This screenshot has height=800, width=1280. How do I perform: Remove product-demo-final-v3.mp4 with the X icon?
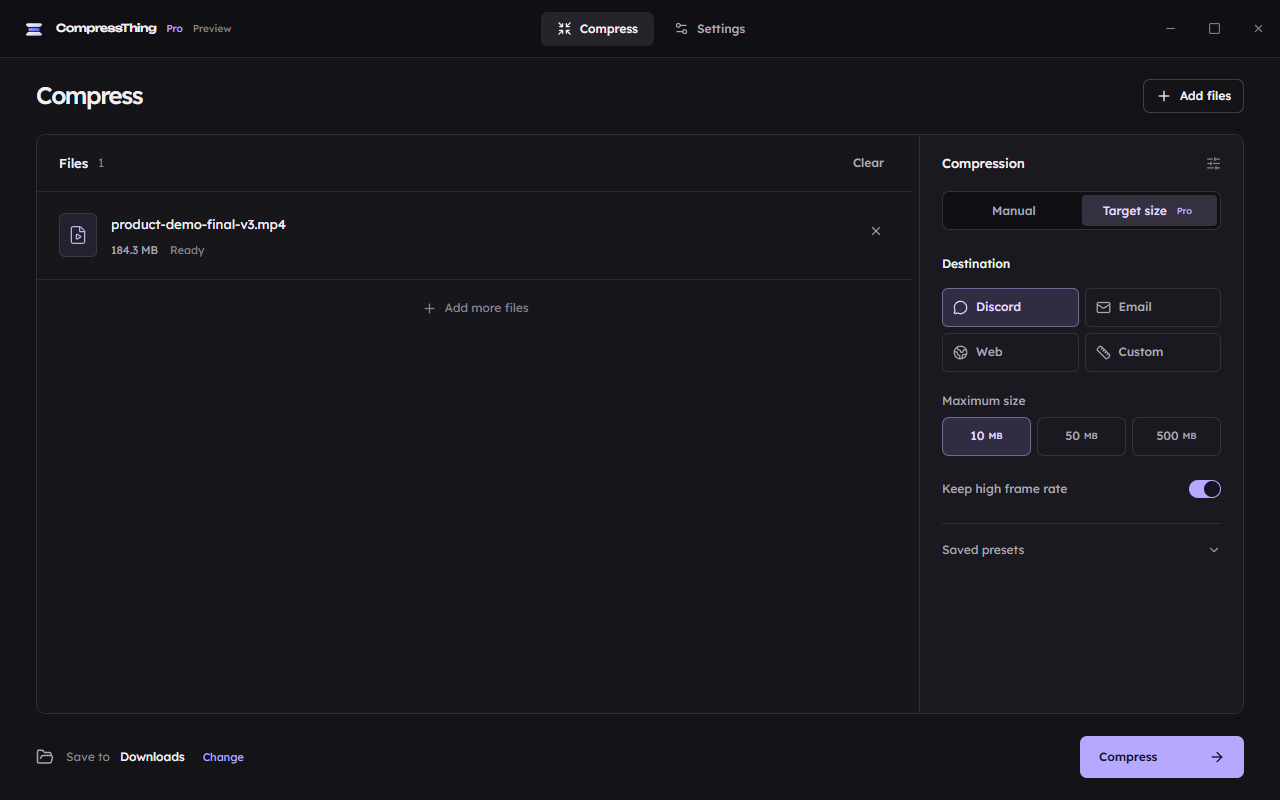[876, 231]
